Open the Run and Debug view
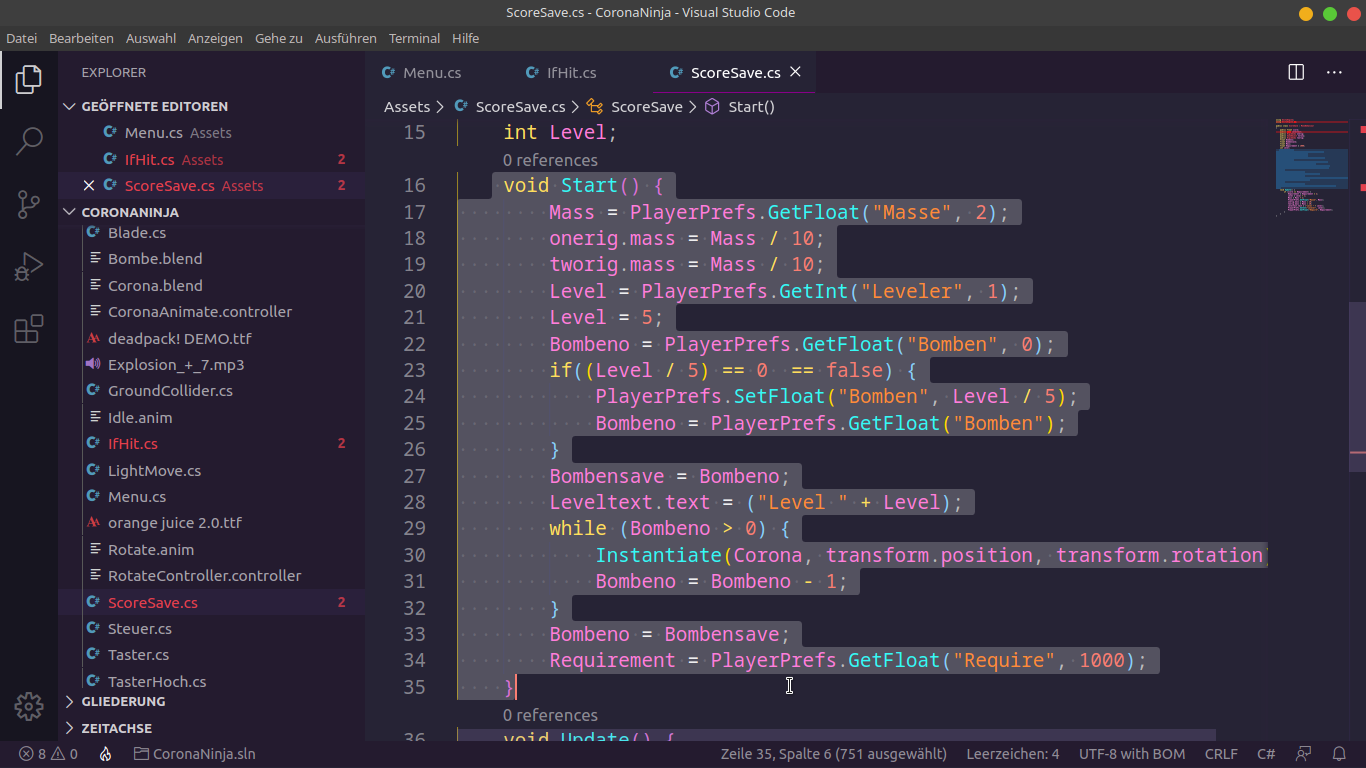The height and width of the screenshot is (768, 1366). (29, 267)
